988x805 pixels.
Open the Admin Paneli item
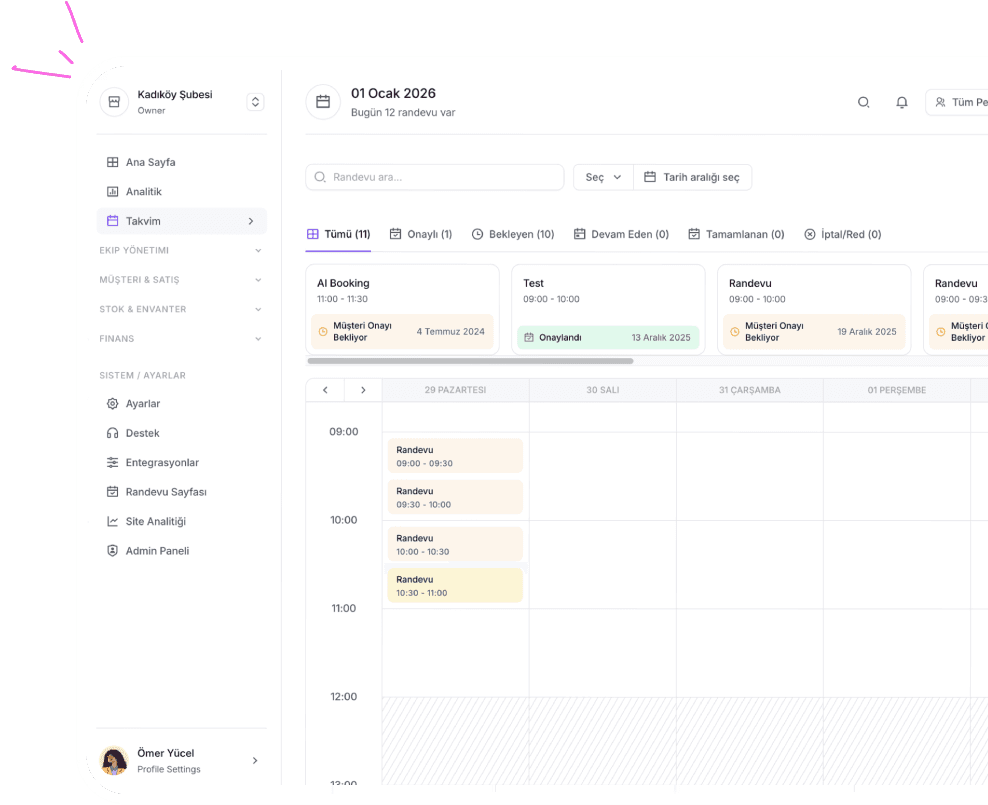pos(156,551)
